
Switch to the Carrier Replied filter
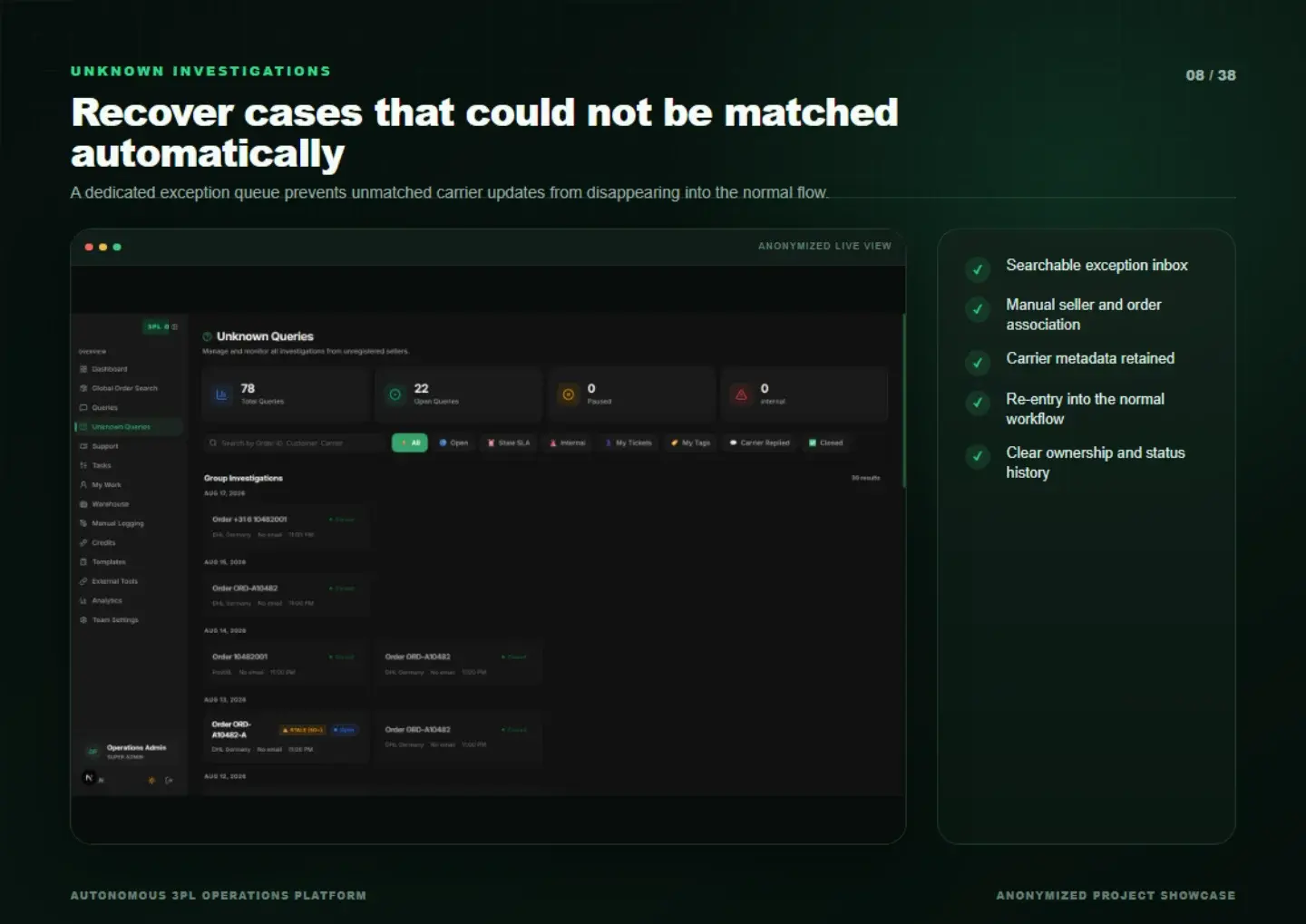click(x=760, y=443)
